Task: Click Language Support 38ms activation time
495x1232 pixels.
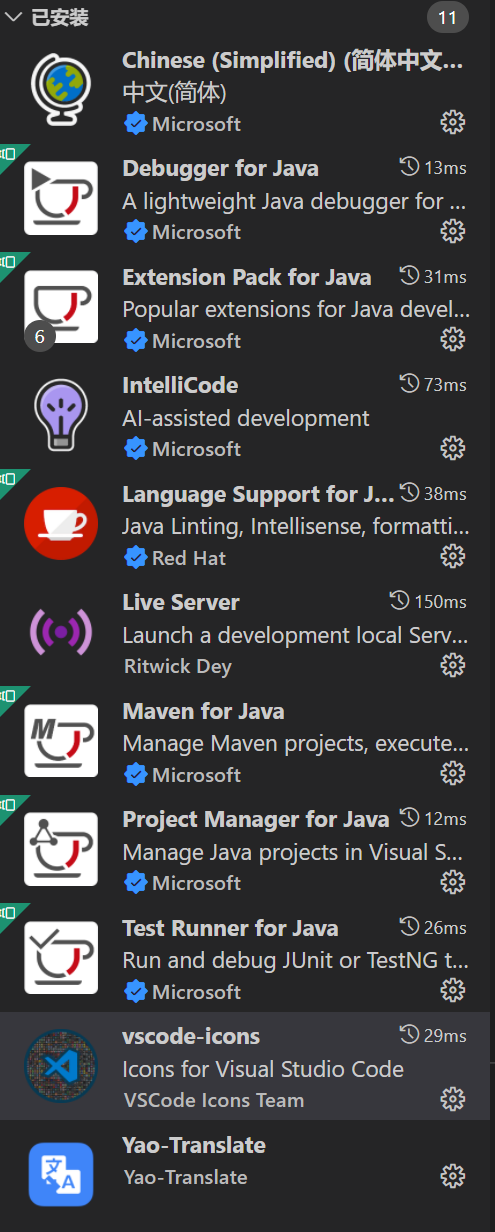Action: click(432, 493)
